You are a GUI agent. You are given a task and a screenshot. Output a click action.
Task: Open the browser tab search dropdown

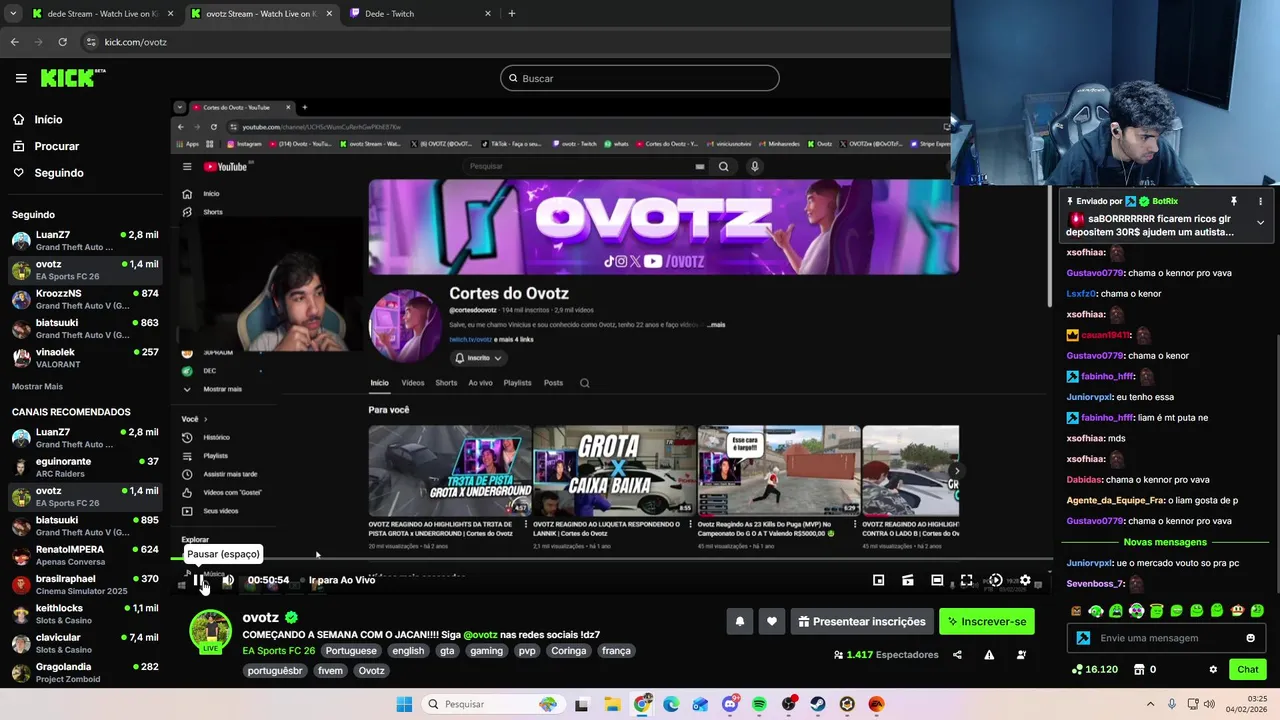point(13,14)
